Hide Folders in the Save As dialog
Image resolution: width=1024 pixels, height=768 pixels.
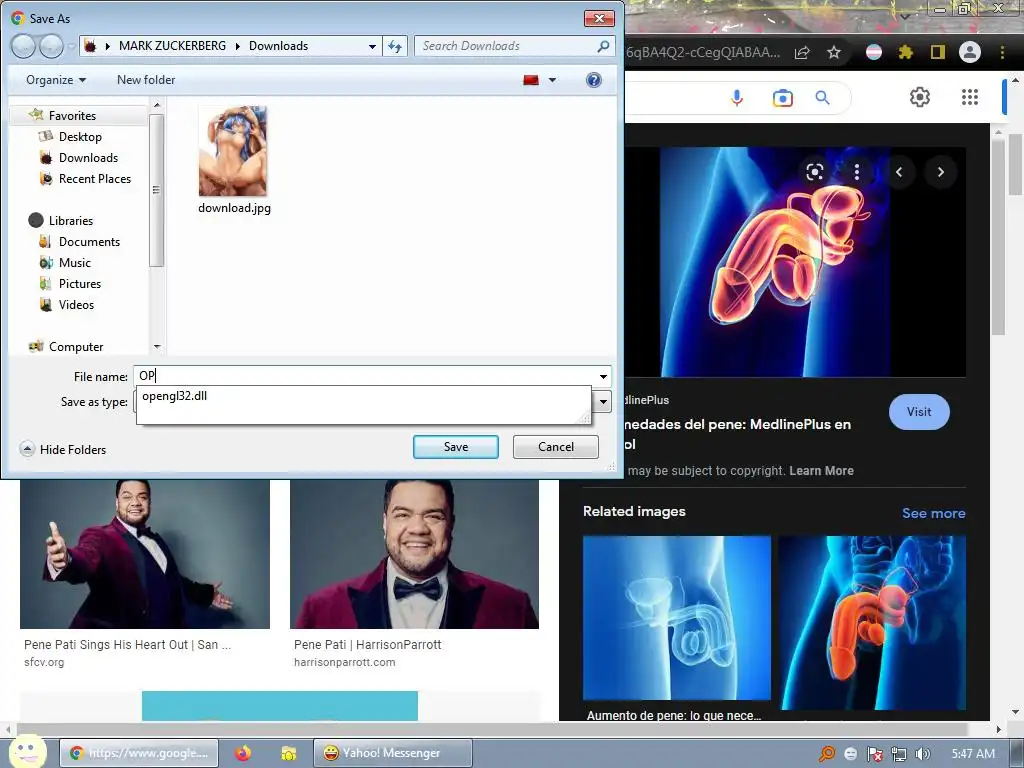click(x=63, y=449)
